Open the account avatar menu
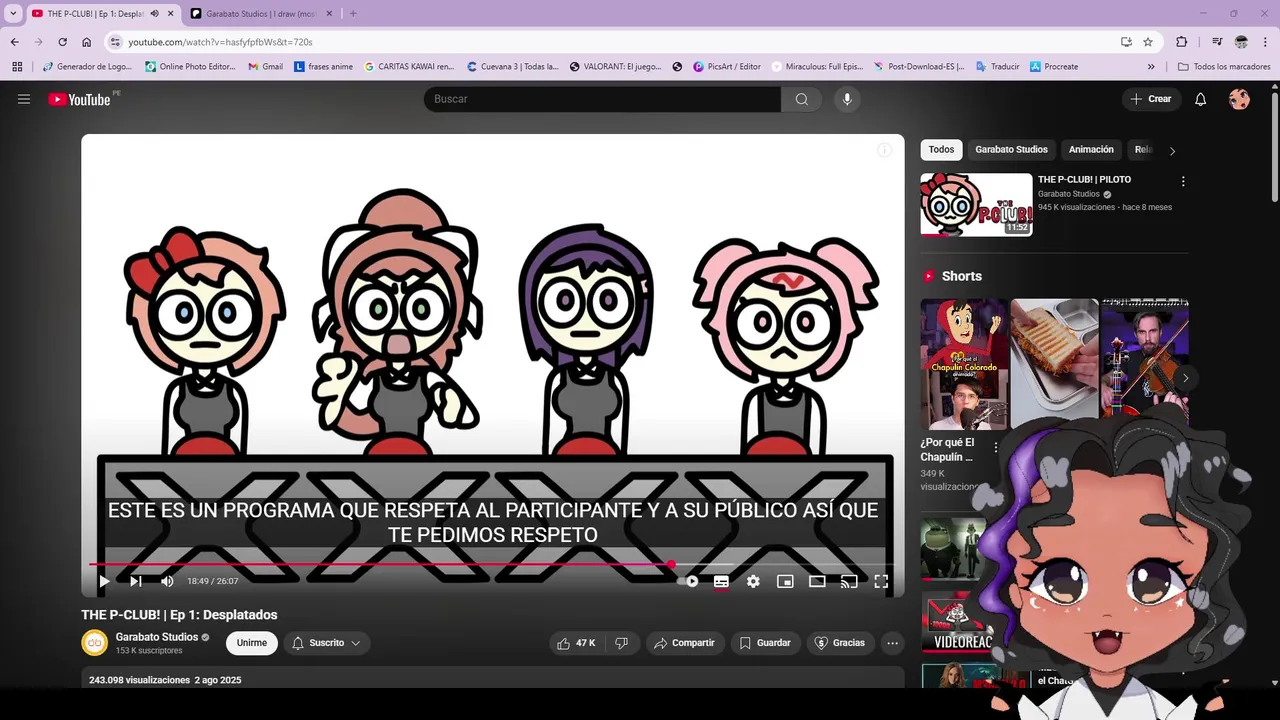The height and width of the screenshot is (720, 1280). pyautogui.click(x=1239, y=99)
